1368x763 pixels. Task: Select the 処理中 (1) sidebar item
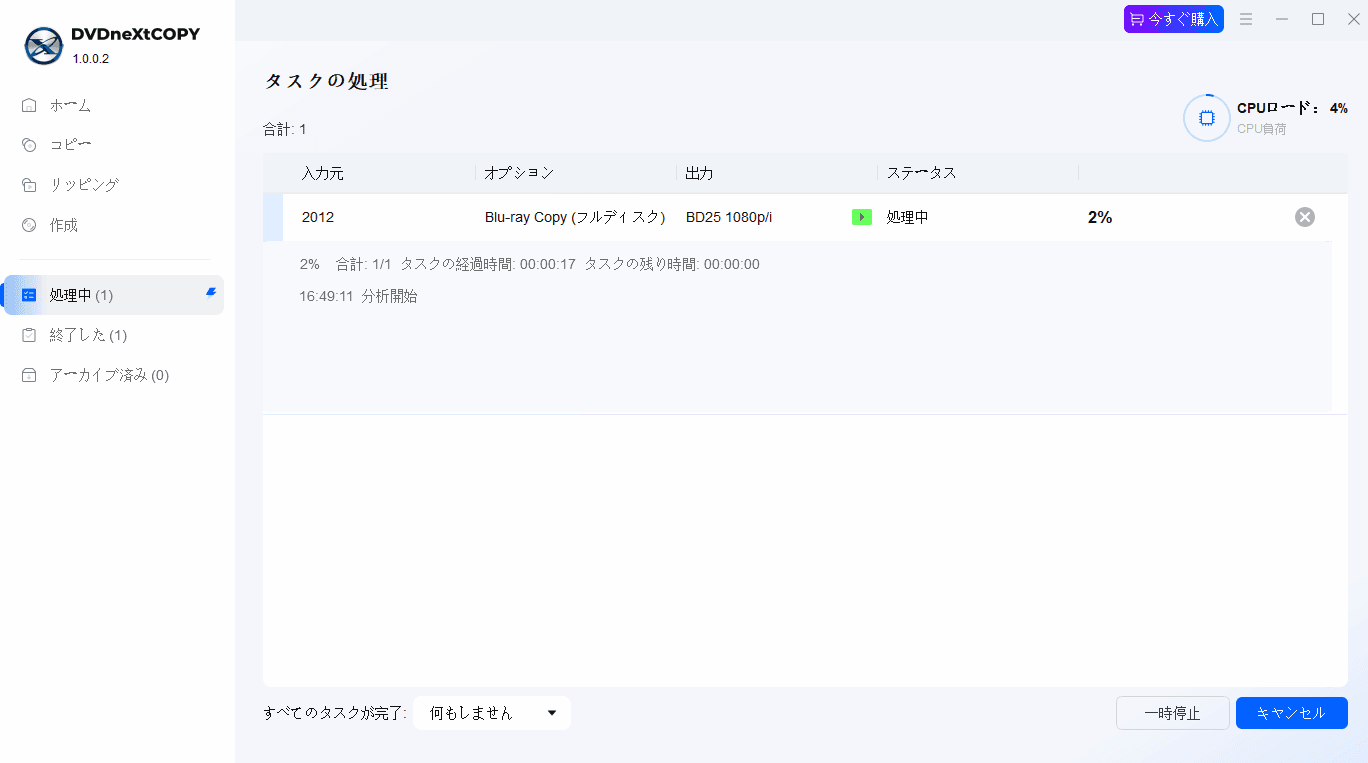tap(113, 295)
